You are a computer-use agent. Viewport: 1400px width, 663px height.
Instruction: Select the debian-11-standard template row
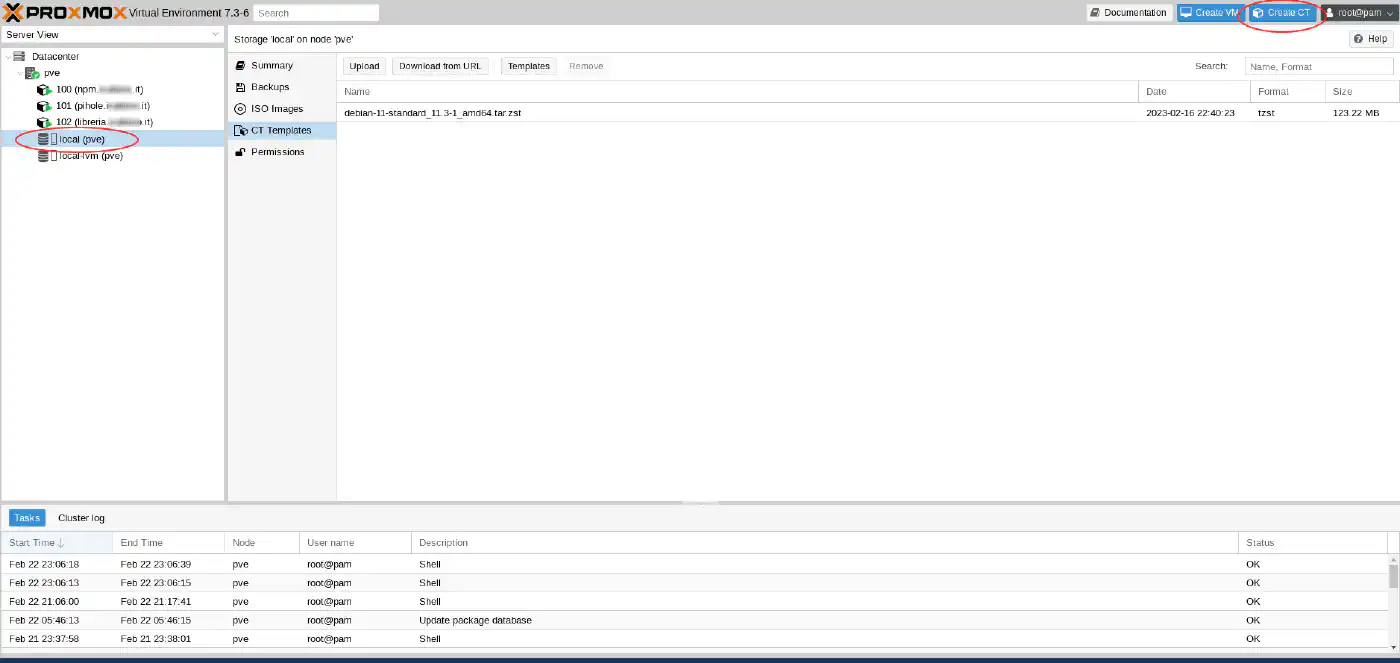[868, 113]
